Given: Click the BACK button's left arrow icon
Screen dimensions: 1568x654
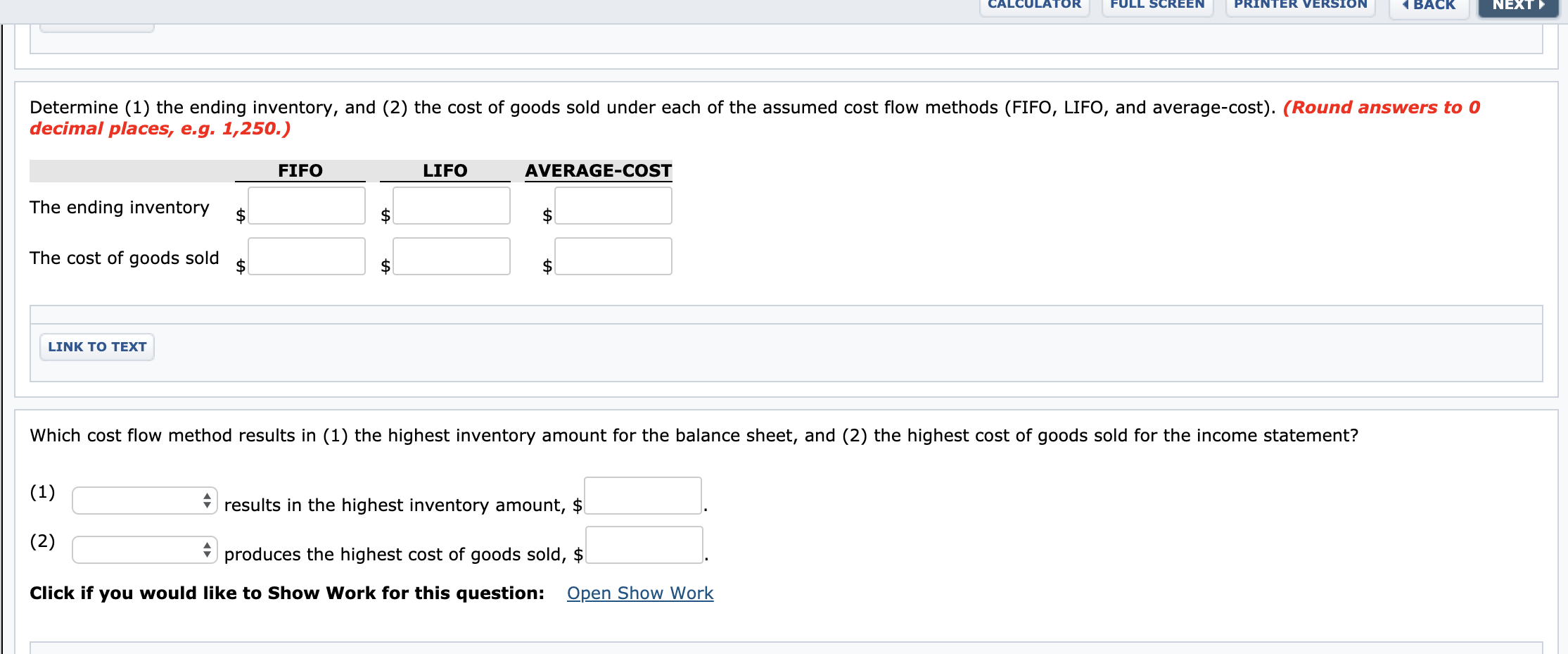Looking at the screenshot, I should [x=1405, y=5].
